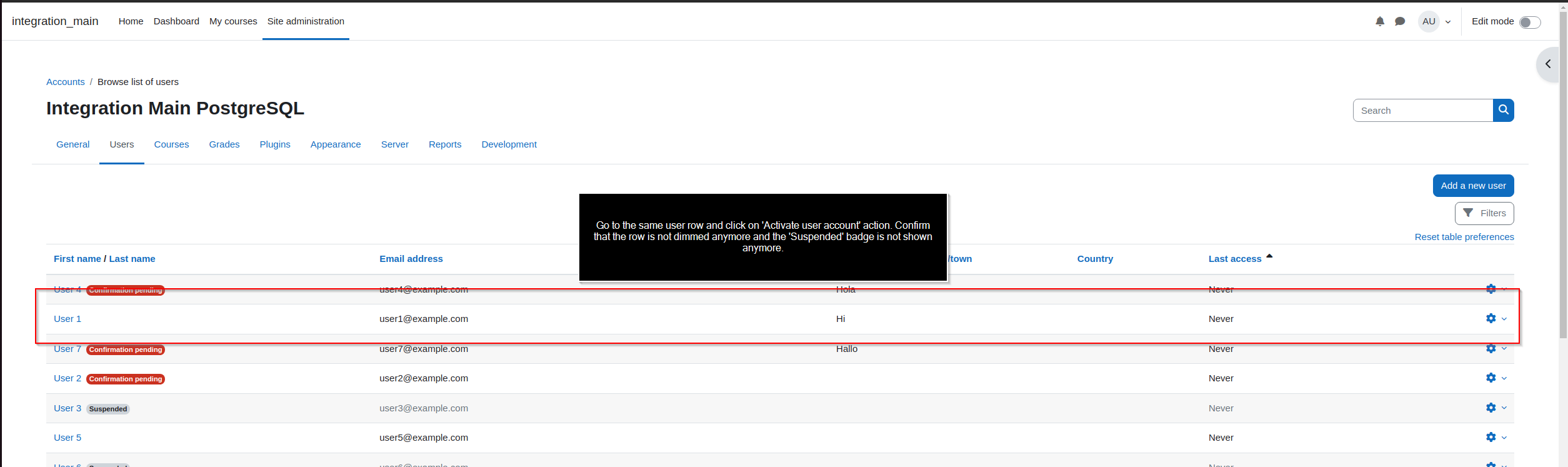Open the notifications bell icon
The image size is (1568, 467).
pos(1380,21)
